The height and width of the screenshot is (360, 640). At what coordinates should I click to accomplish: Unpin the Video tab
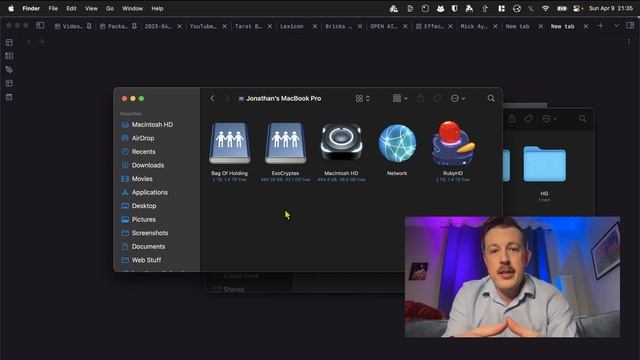(89, 26)
